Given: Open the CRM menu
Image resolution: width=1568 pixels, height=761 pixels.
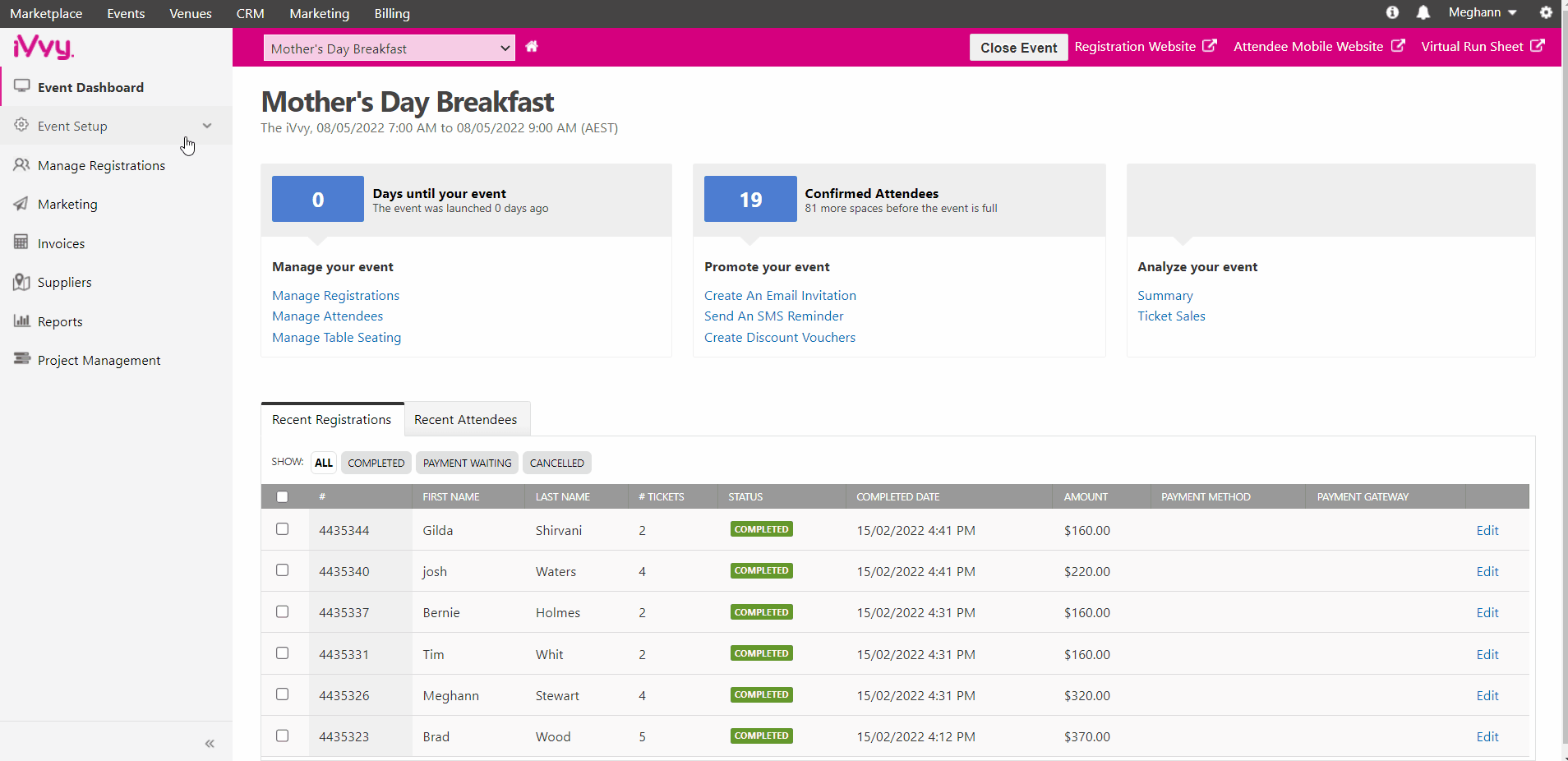Looking at the screenshot, I should click(251, 13).
